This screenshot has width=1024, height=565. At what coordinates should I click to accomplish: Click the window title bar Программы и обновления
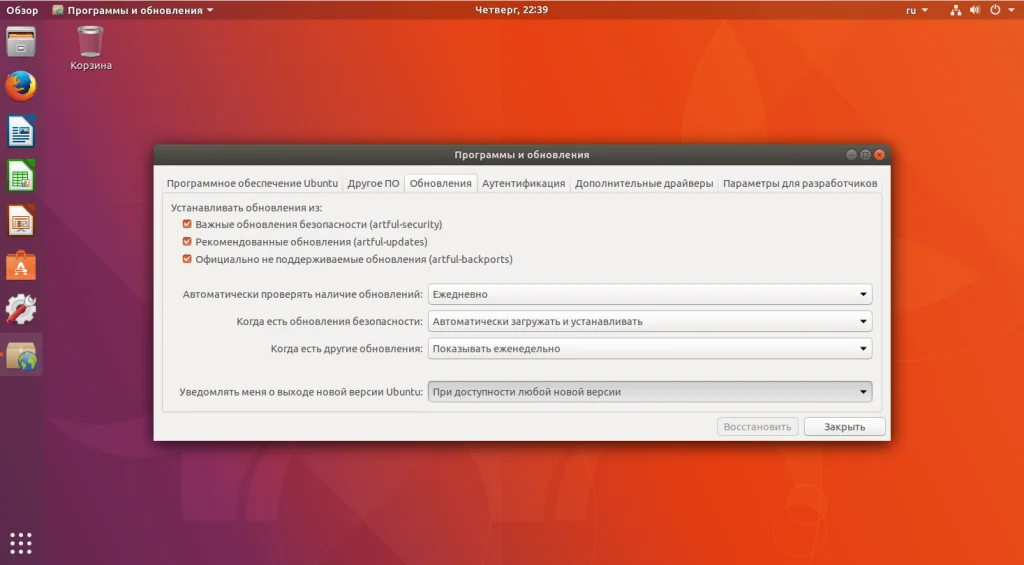click(x=522, y=155)
